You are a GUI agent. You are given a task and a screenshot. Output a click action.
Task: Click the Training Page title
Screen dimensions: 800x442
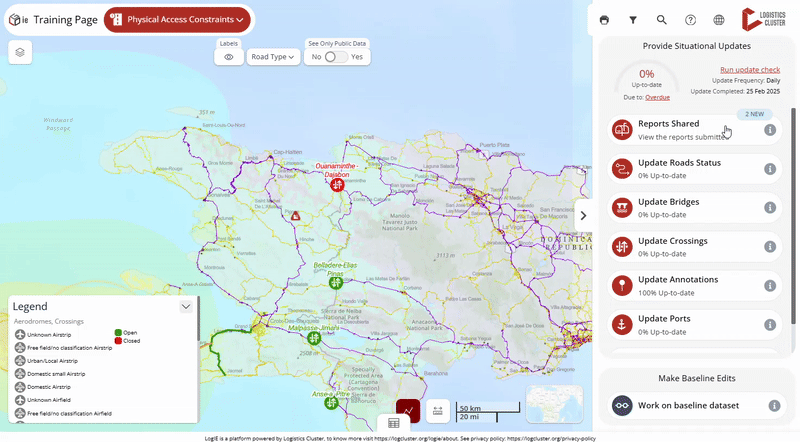[65, 20]
